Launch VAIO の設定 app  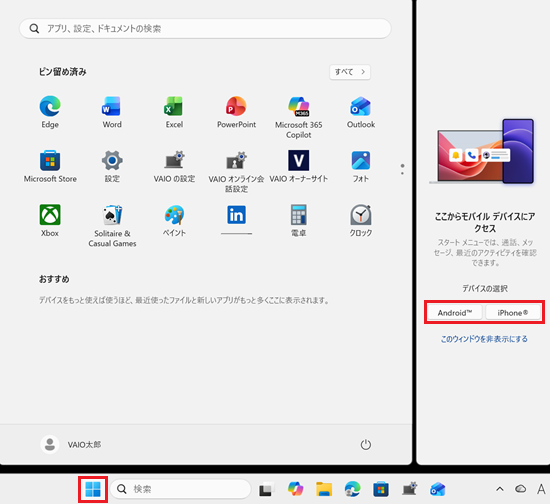pyautogui.click(x=174, y=167)
